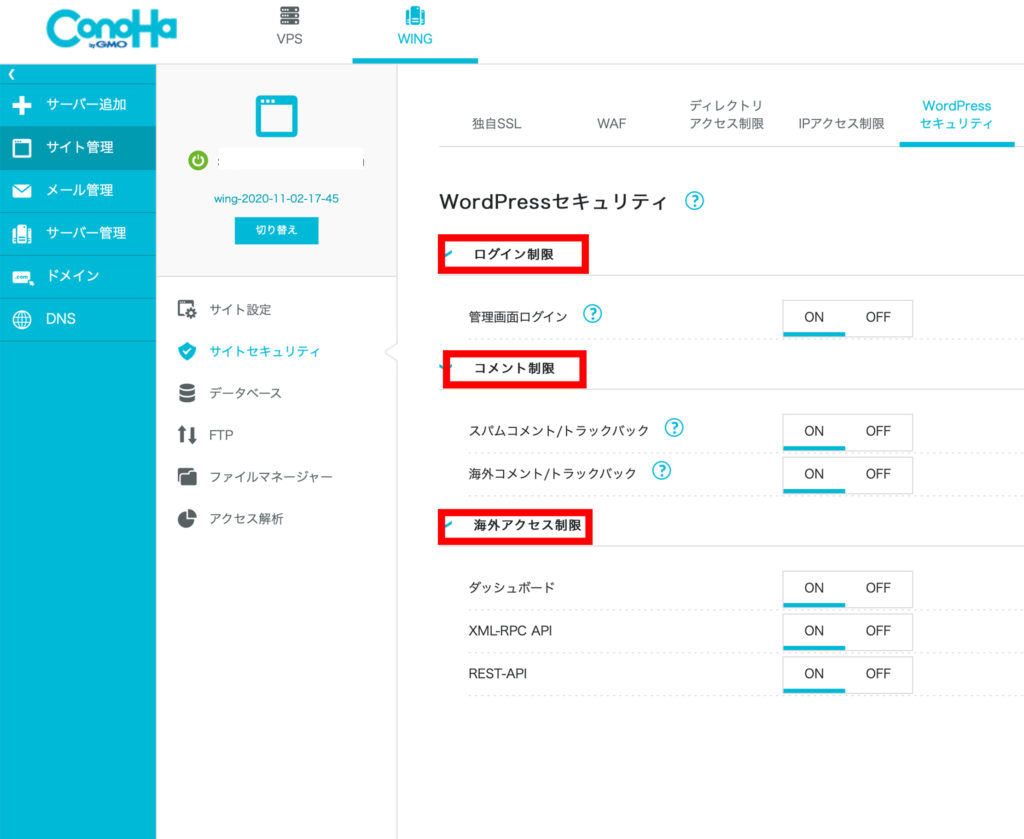The width and height of the screenshot is (1024, 839).
Task: Click the FTP arrows icon
Action: [187, 435]
